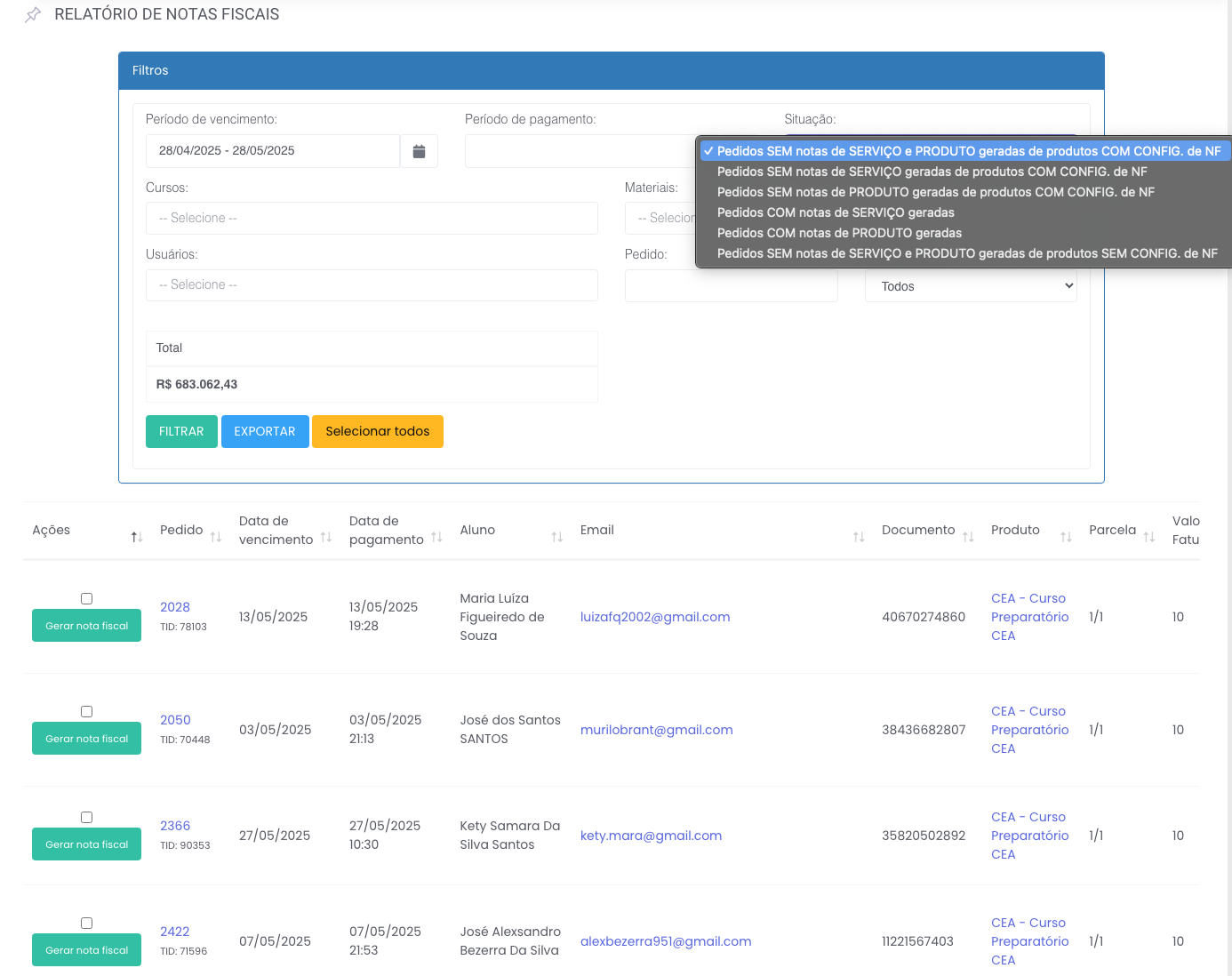Sort by Data de pagamento column
This screenshot has width=1232, height=976.
pos(436,537)
